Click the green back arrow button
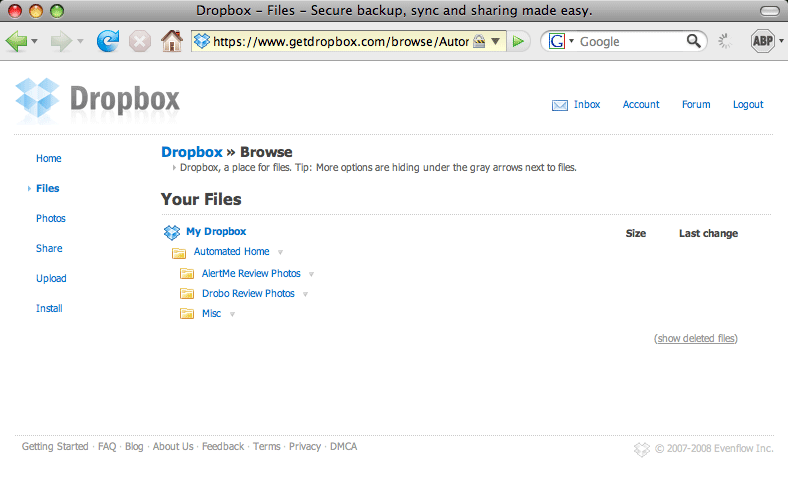This screenshot has width=788, height=477. click(x=17, y=42)
